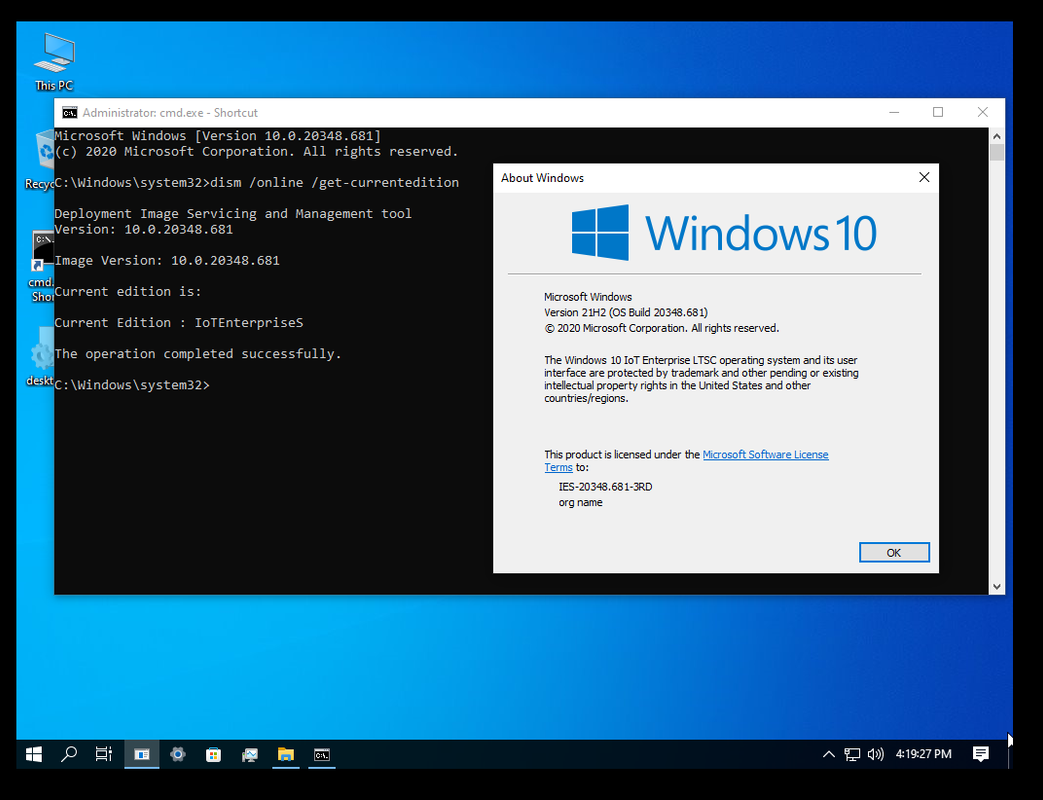
Task: Open the Microsoft Software License Terms link
Action: coord(765,455)
